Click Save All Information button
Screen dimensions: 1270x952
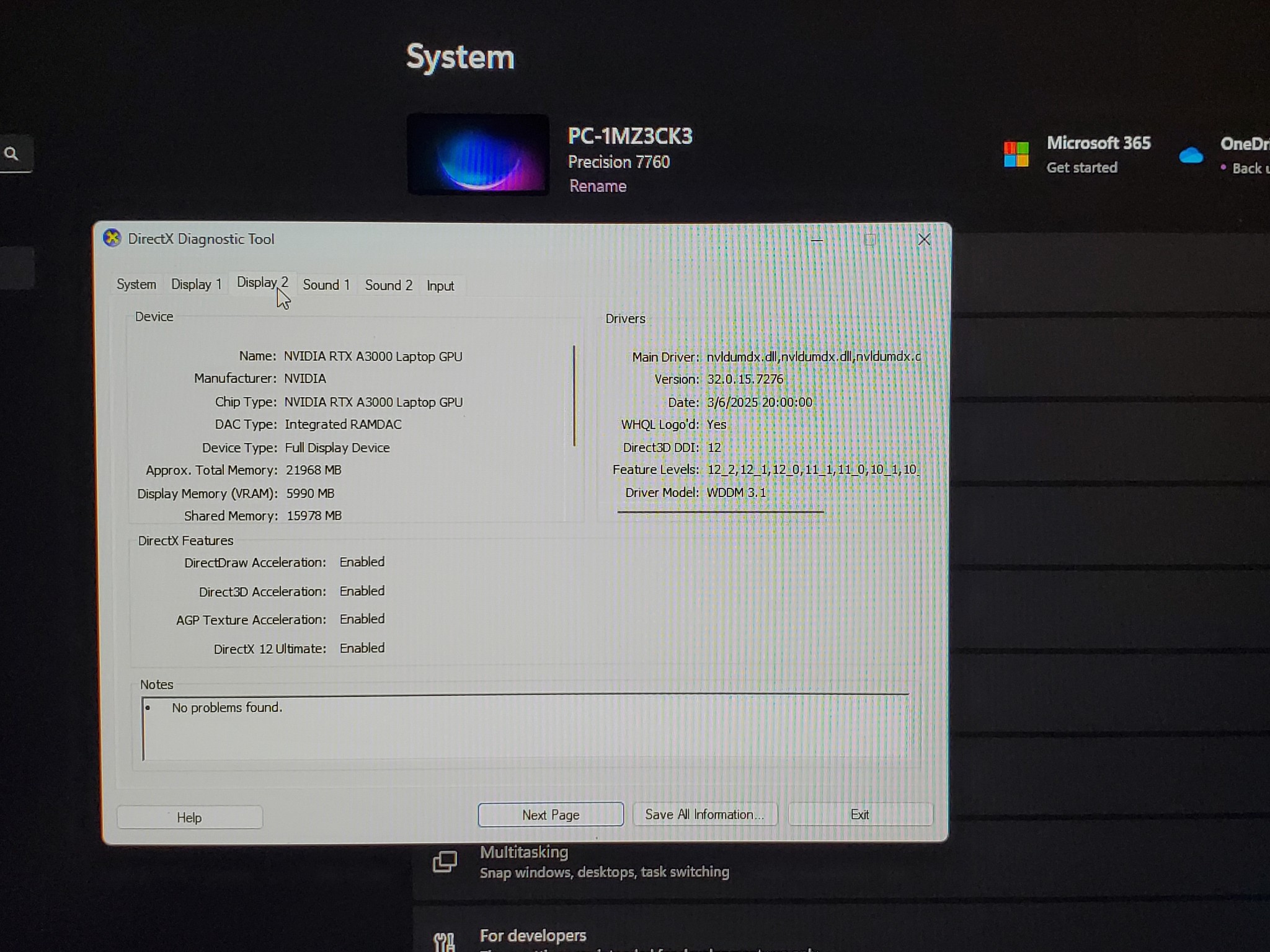pos(705,814)
